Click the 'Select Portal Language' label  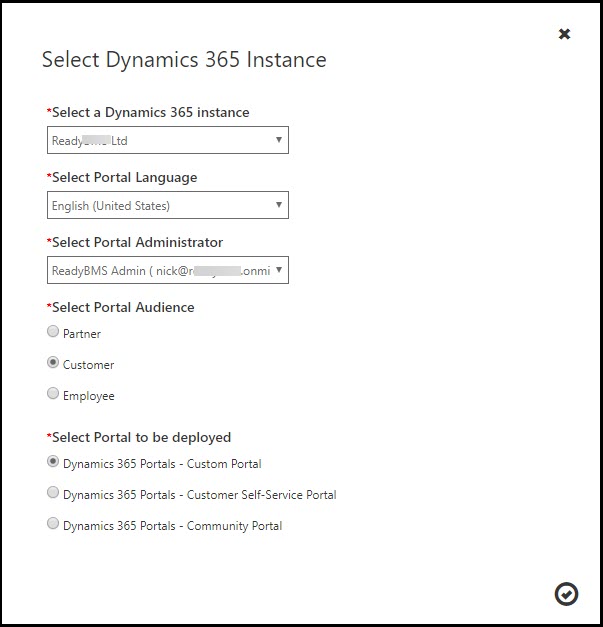122,178
